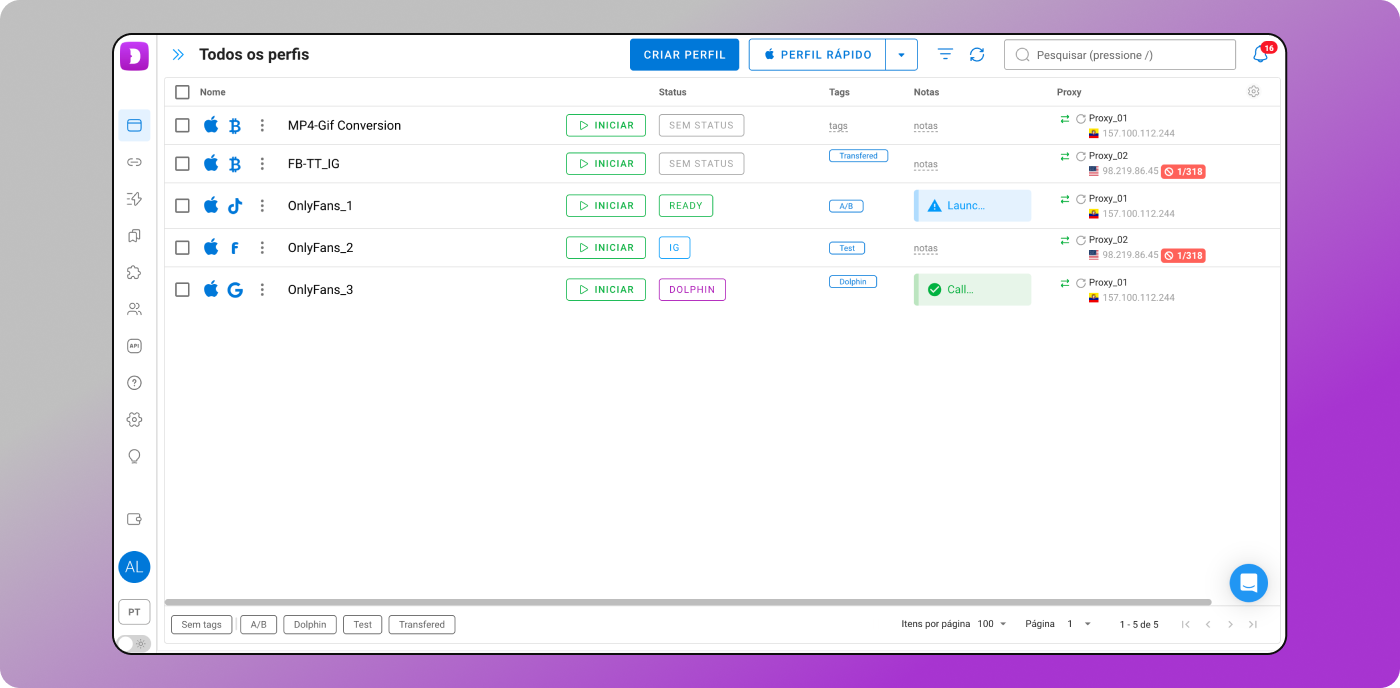Open three-dot menu for OnlyFans_1
1400x688 pixels.
(262, 206)
